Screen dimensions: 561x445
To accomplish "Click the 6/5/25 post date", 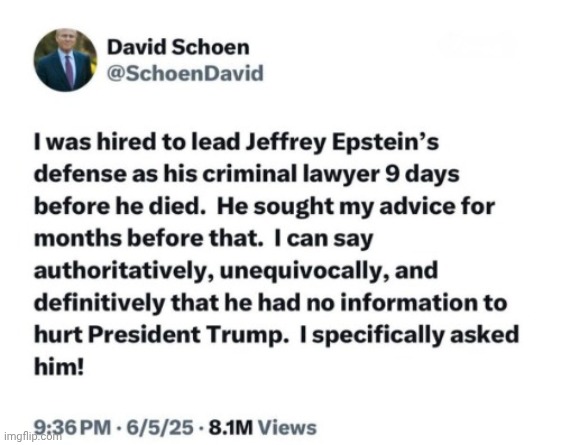I will pos(160,427).
